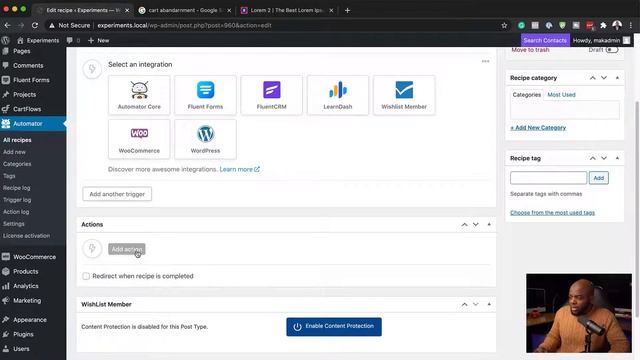Collapse the Recipe tag panel
Image resolution: width=640 pixels, height=360 pixels.
click(617, 158)
